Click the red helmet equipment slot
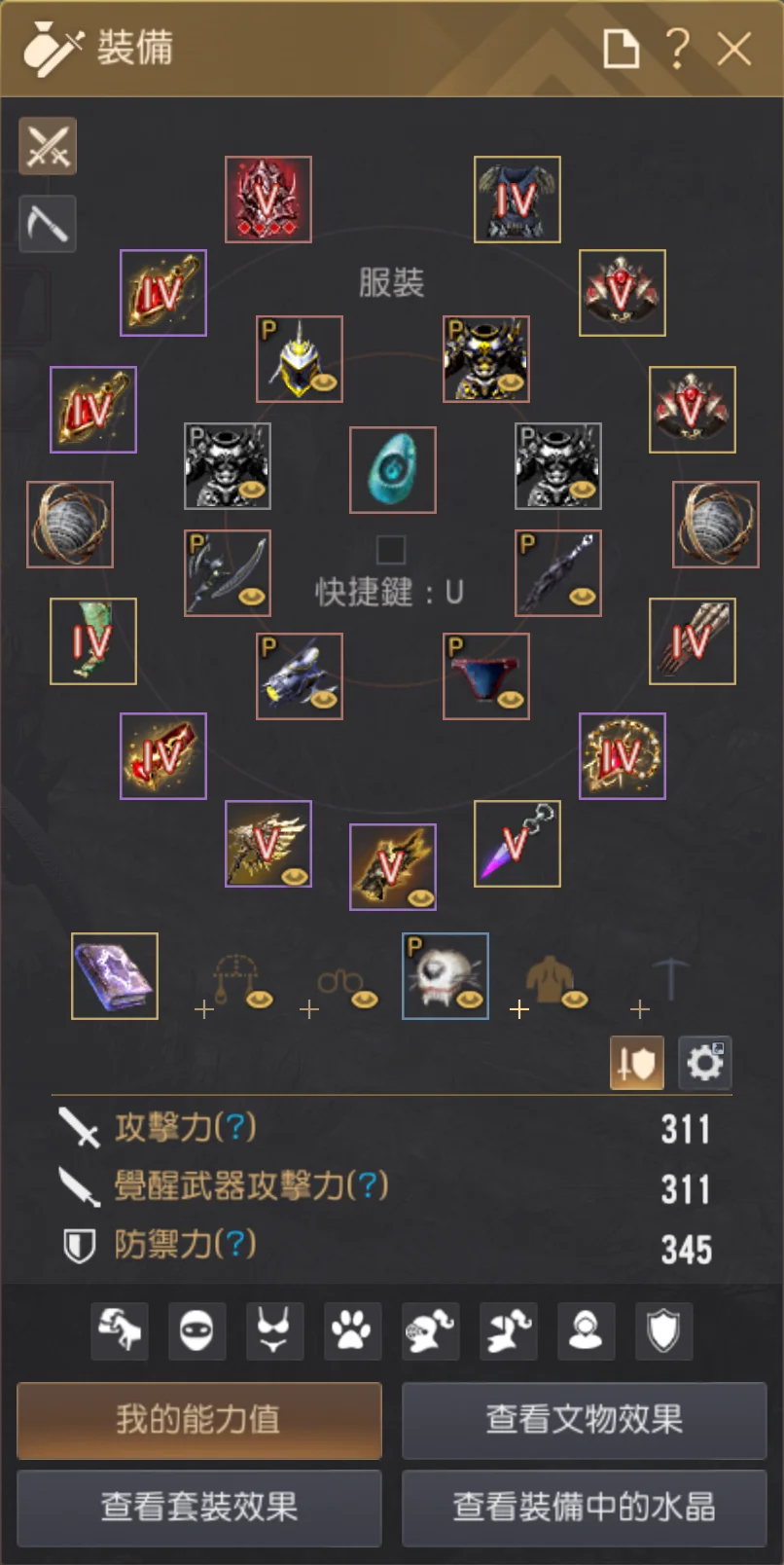 click(268, 200)
